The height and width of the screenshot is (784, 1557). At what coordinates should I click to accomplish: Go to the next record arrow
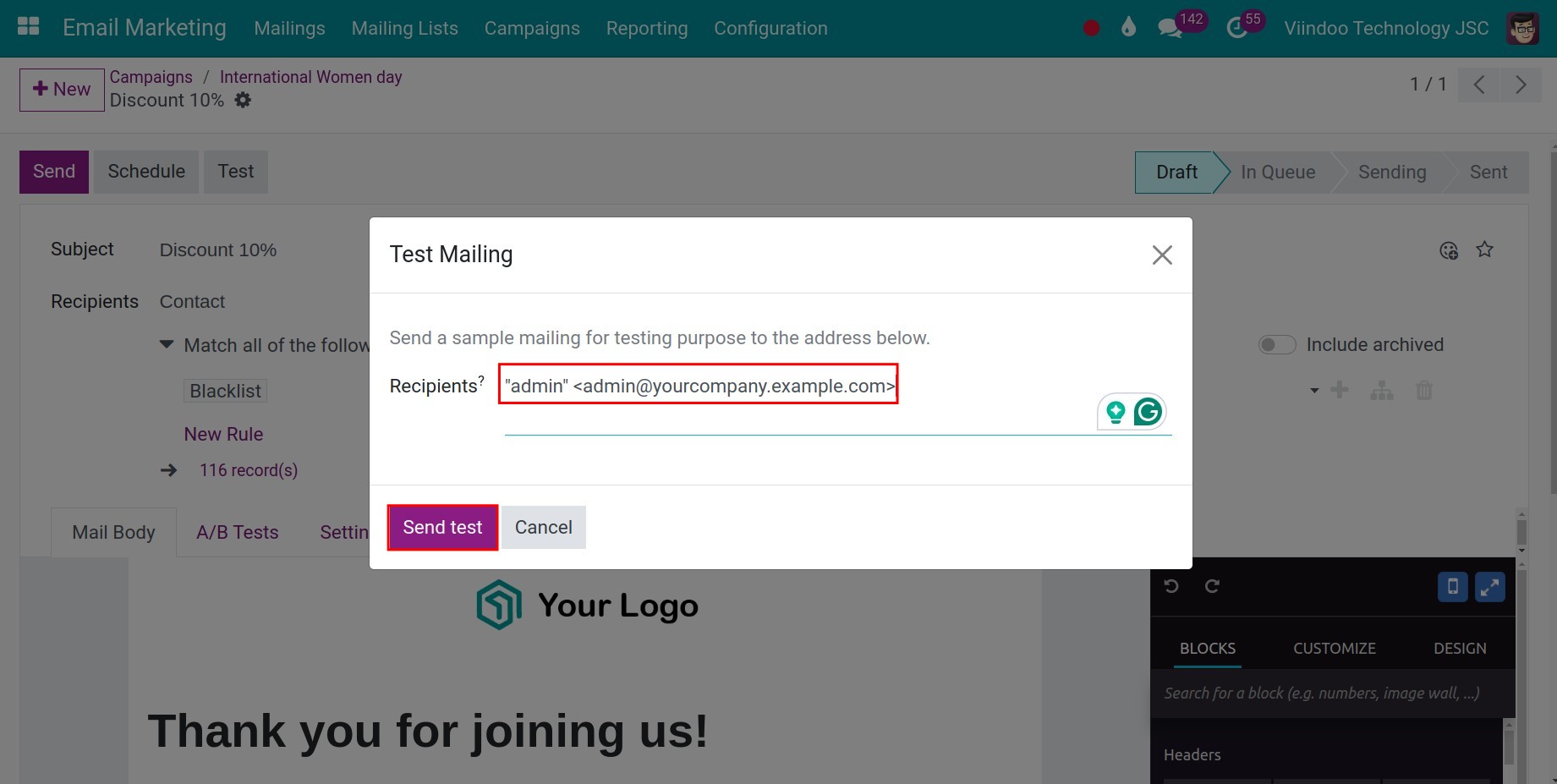(1521, 85)
